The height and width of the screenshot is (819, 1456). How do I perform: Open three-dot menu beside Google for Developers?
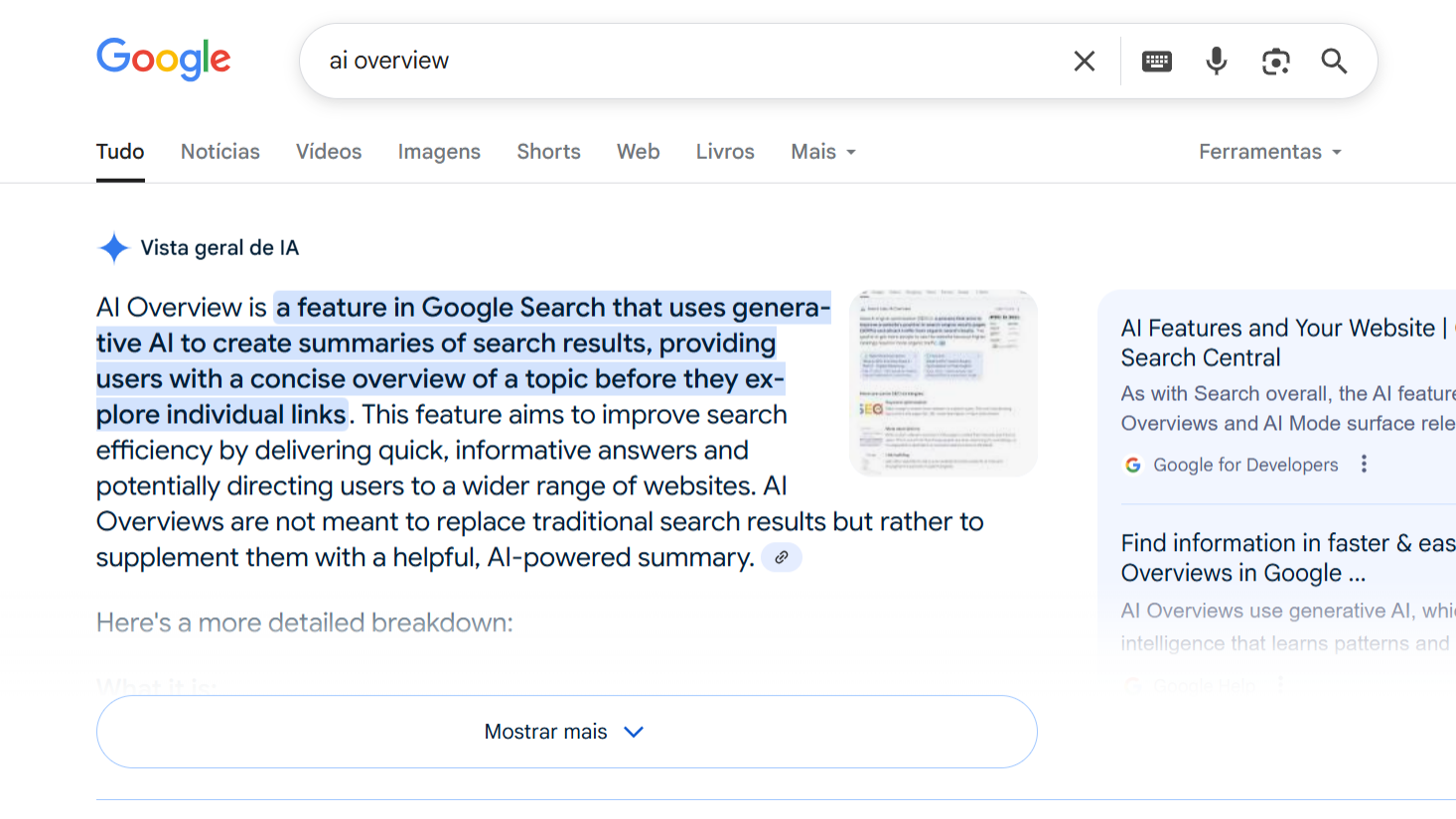pos(1364,464)
